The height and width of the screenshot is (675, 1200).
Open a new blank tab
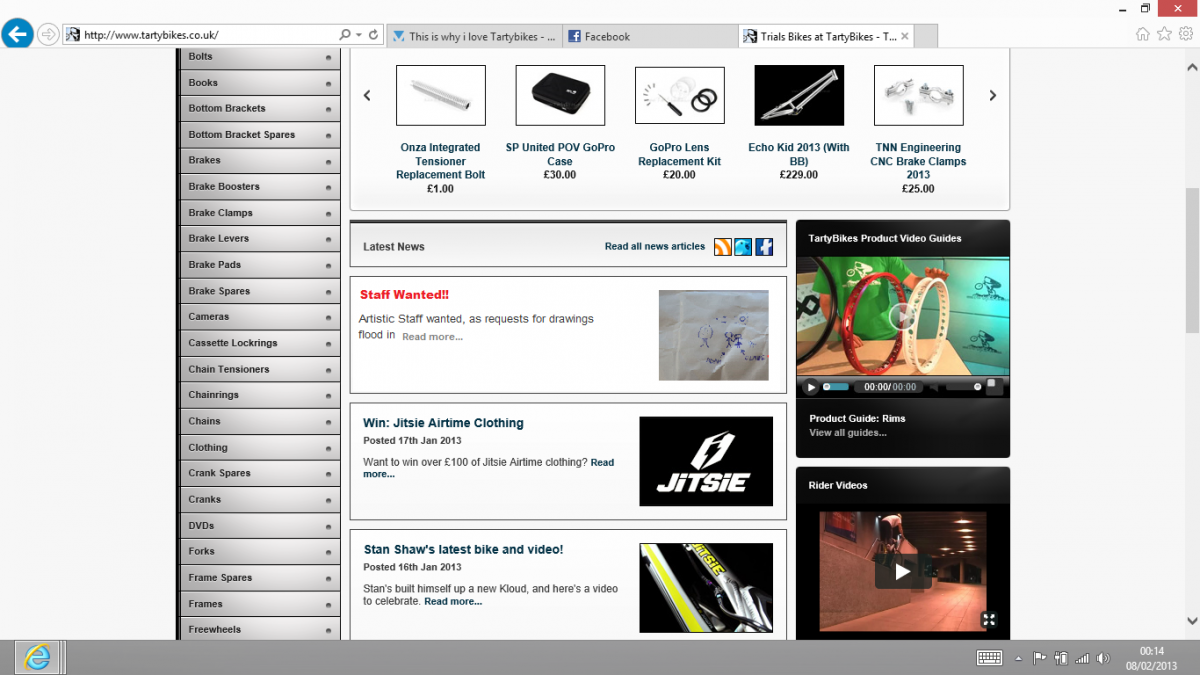coord(927,36)
